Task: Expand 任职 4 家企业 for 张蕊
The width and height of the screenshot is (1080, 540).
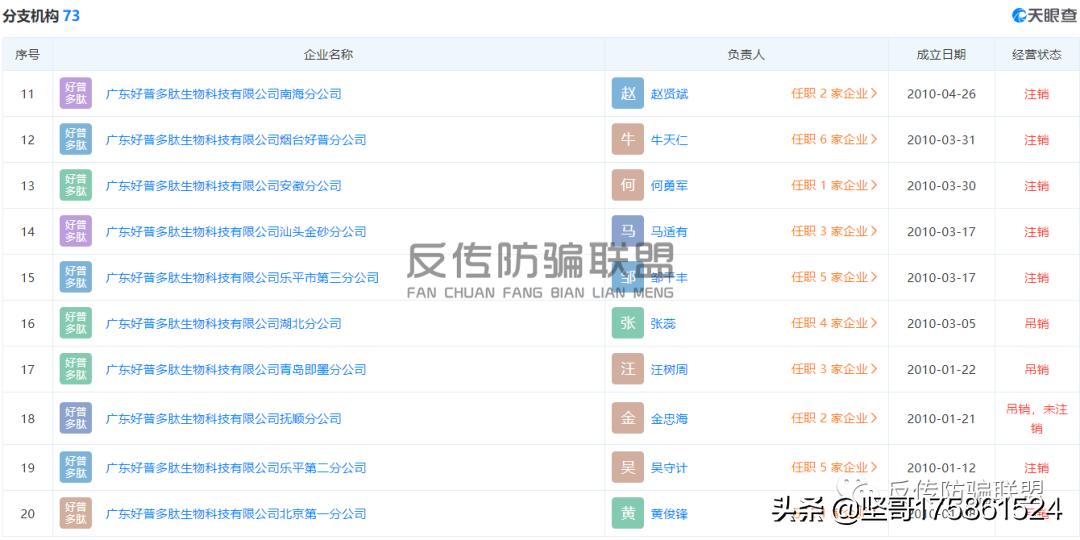Action: [x=834, y=323]
